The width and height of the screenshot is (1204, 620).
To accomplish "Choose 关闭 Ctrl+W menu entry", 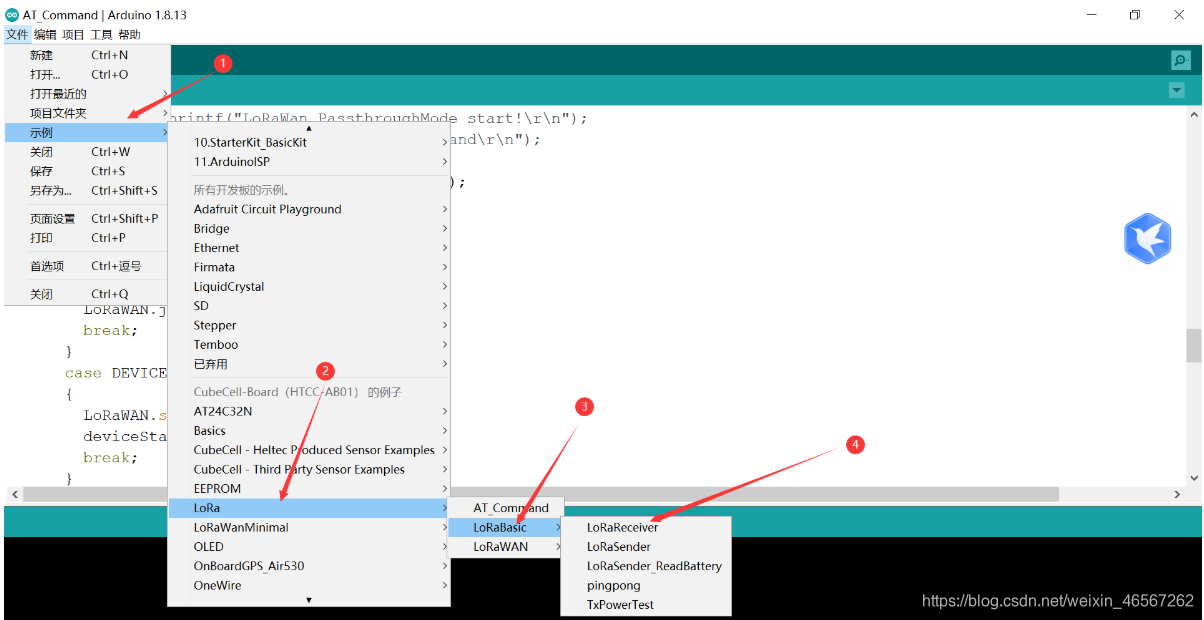I will pyautogui.click(x=87, y=152).
